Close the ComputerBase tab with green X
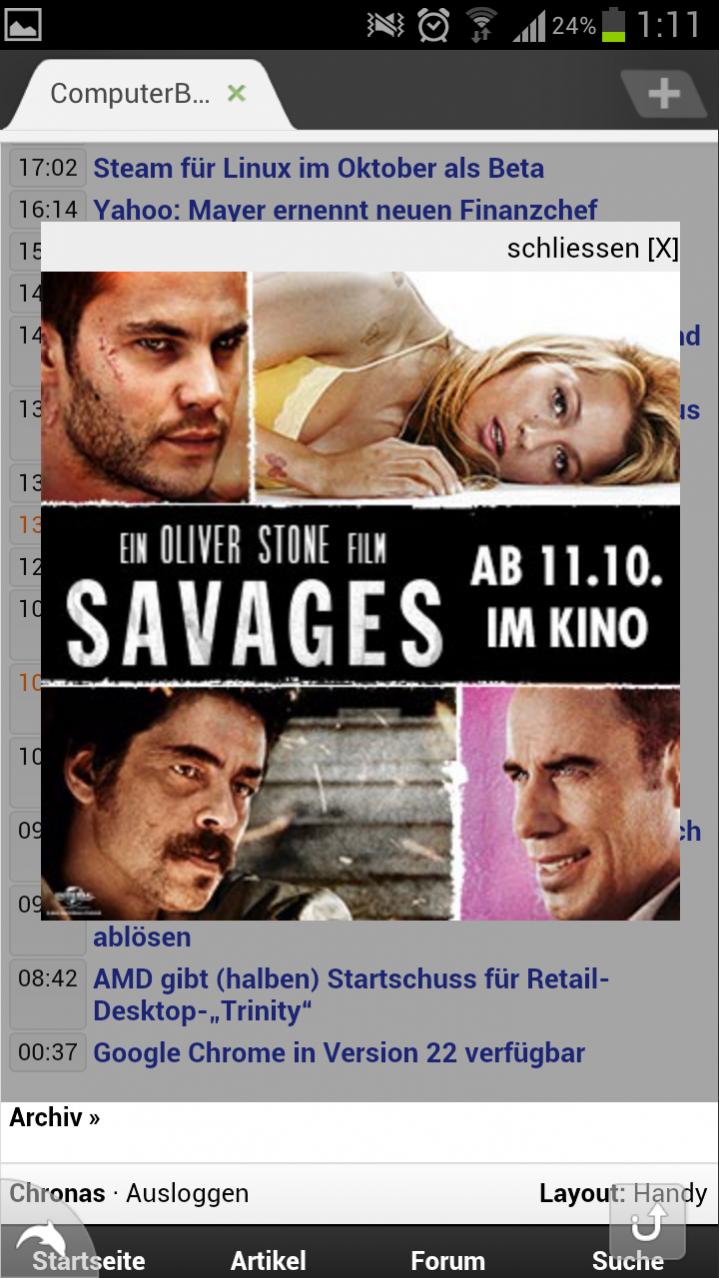Image resolution: width=719 pixels, height=1278 pixels. click(x=236, y=93)
